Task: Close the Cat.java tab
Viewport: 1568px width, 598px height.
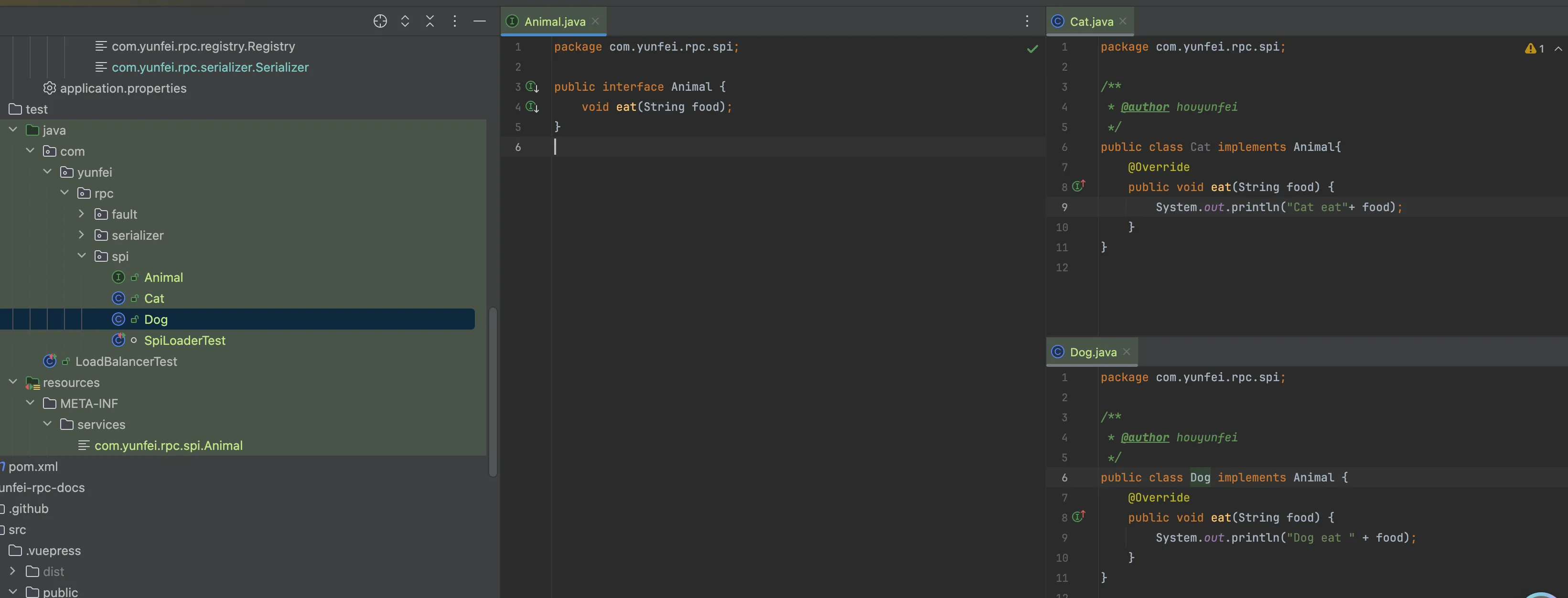Action: [1123, 21]
